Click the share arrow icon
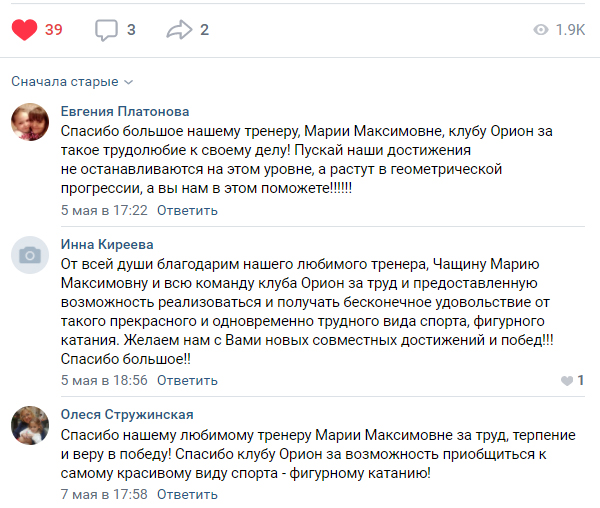 [179, 30]
